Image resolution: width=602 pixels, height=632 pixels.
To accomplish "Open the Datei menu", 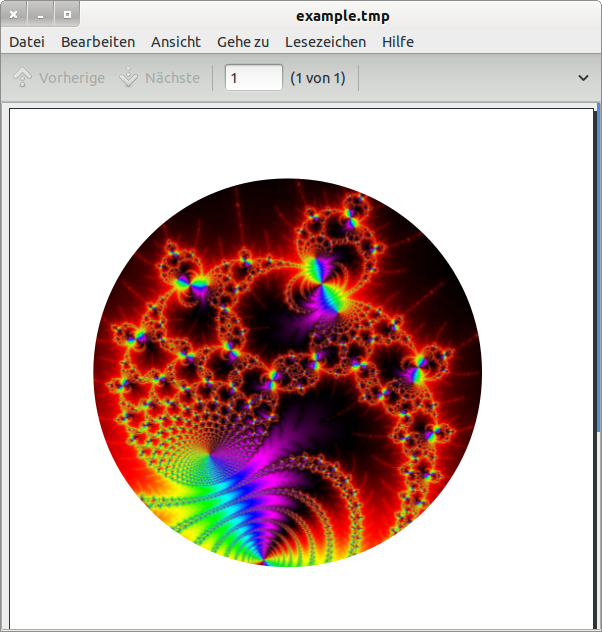I will [x=27, y=42].
